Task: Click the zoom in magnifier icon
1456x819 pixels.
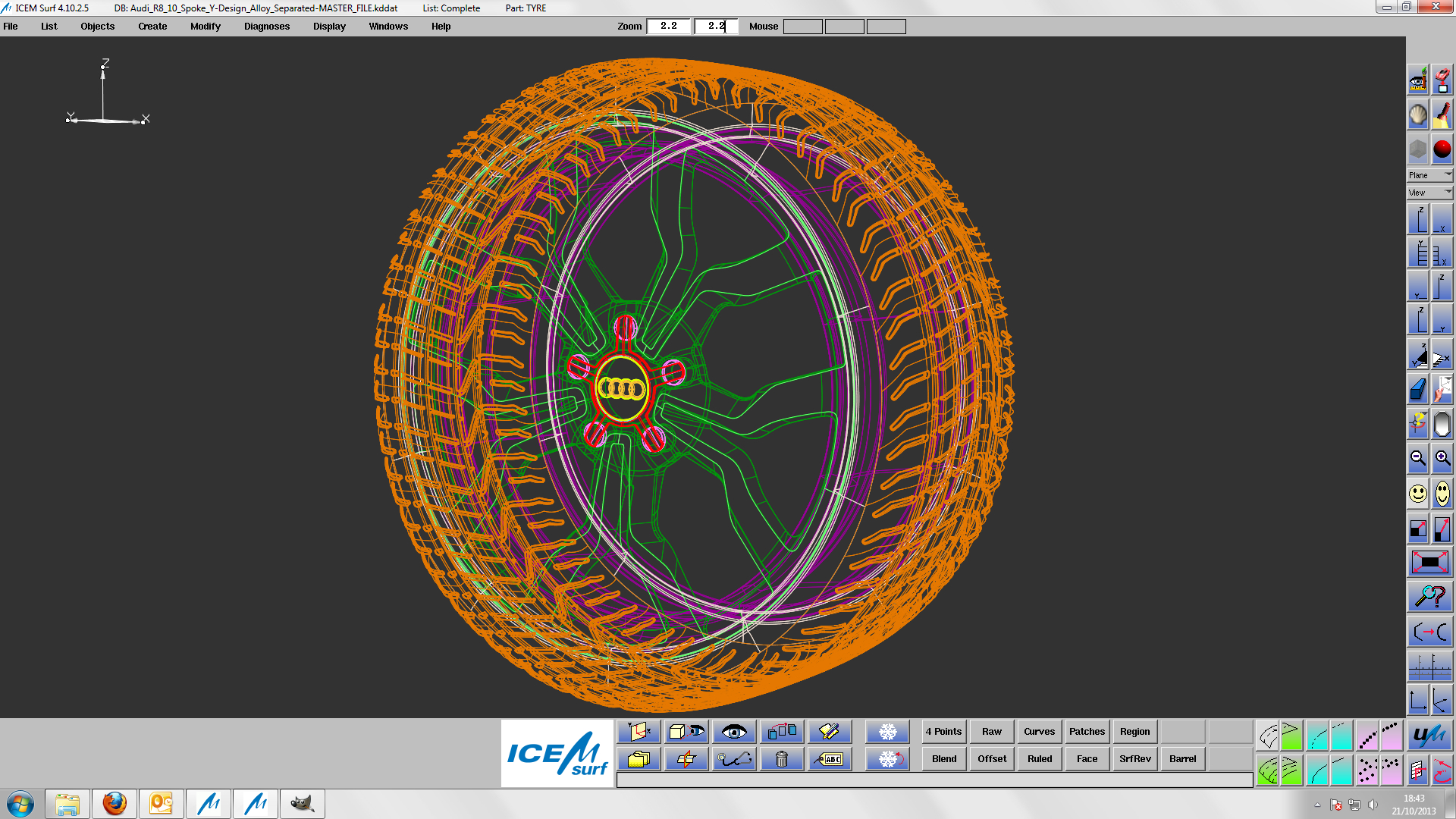Action: [1442, 458]
